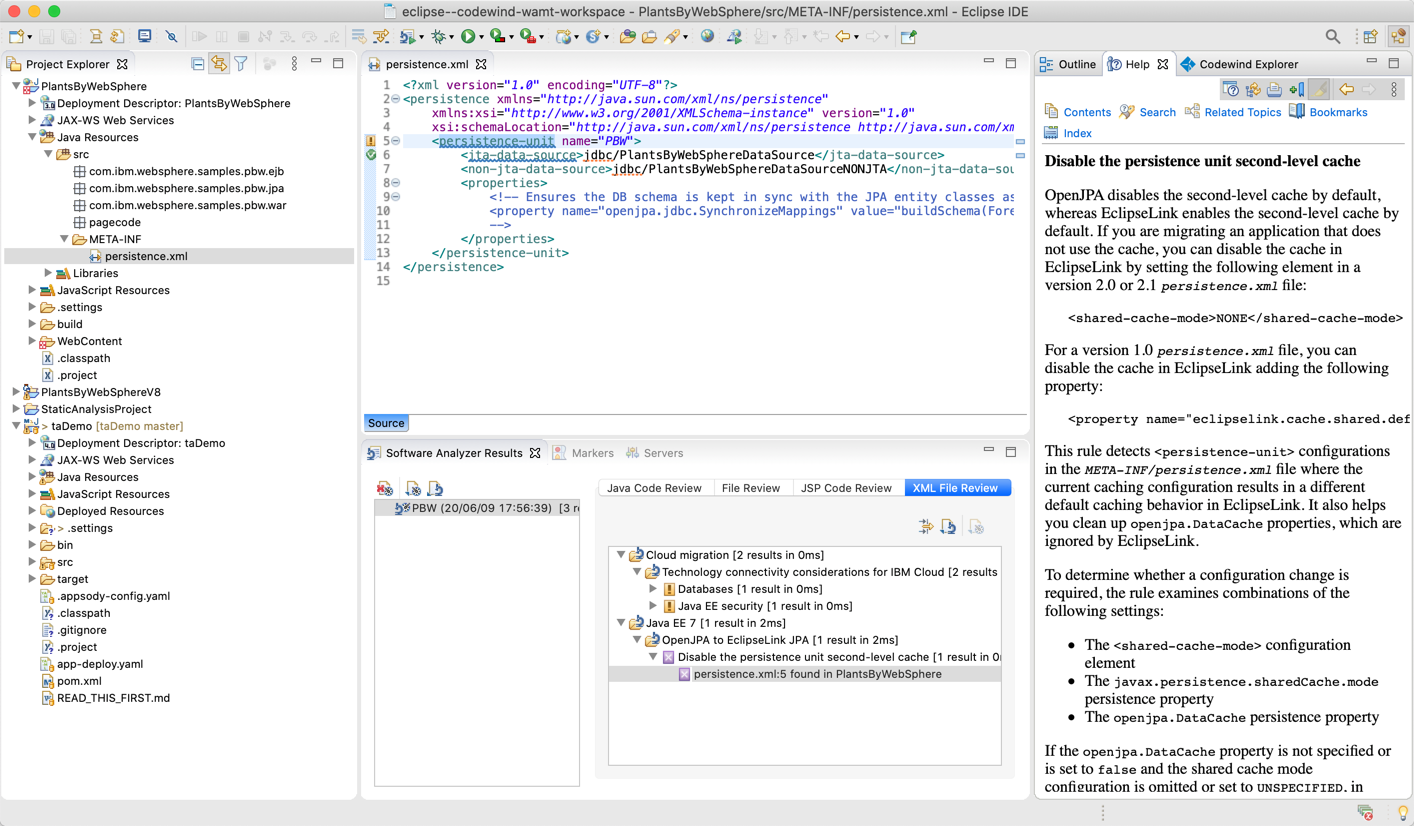Open the Servers tab

pos(654,453)
